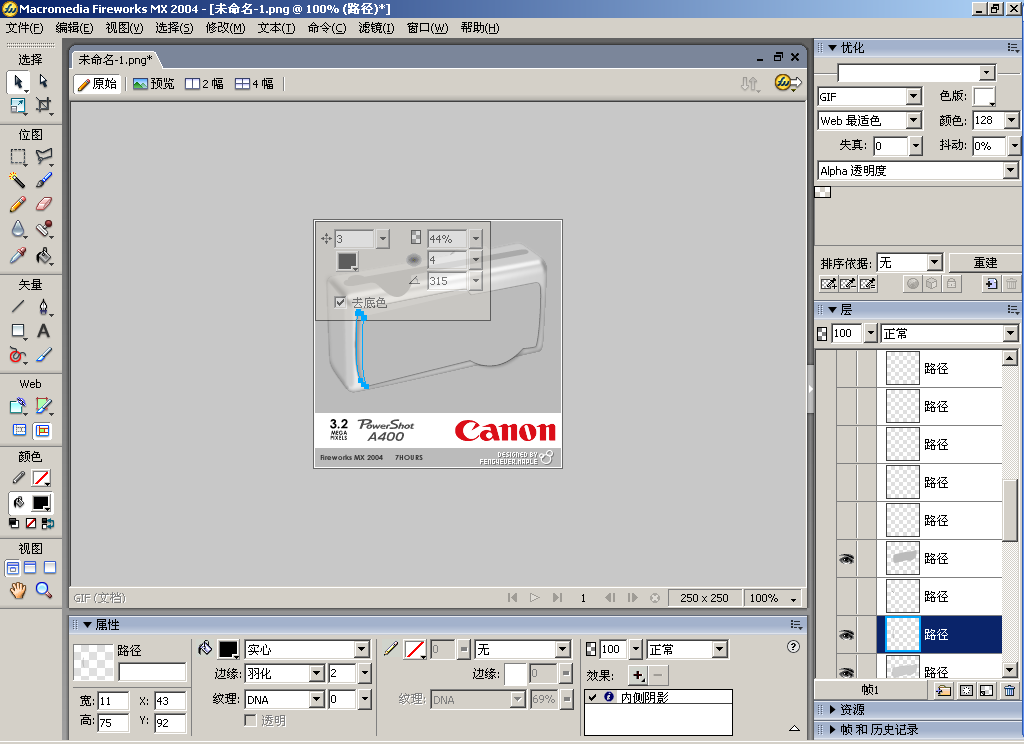Open the 修改 menu
Image resolution: width=1024 pixels, height=744 pixels.
coord(225,27)
